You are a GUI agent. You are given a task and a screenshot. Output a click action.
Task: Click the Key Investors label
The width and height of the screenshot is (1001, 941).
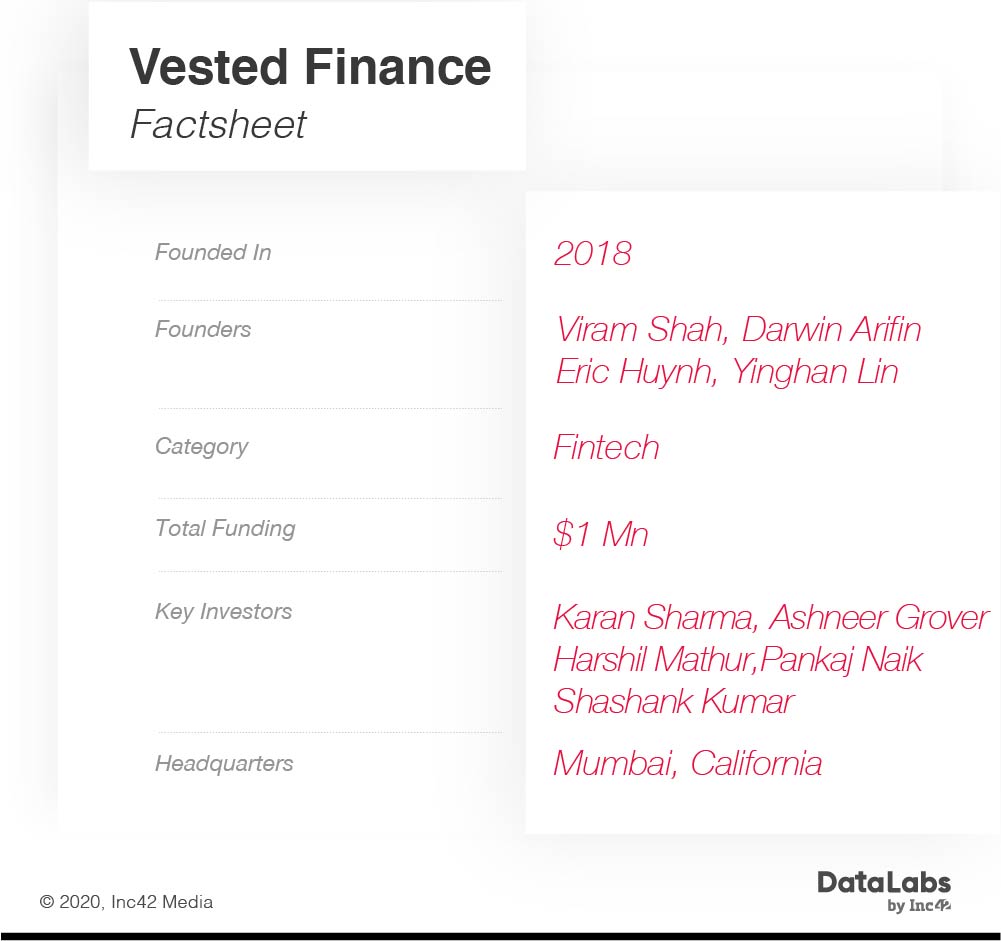[x=223, y=612]
